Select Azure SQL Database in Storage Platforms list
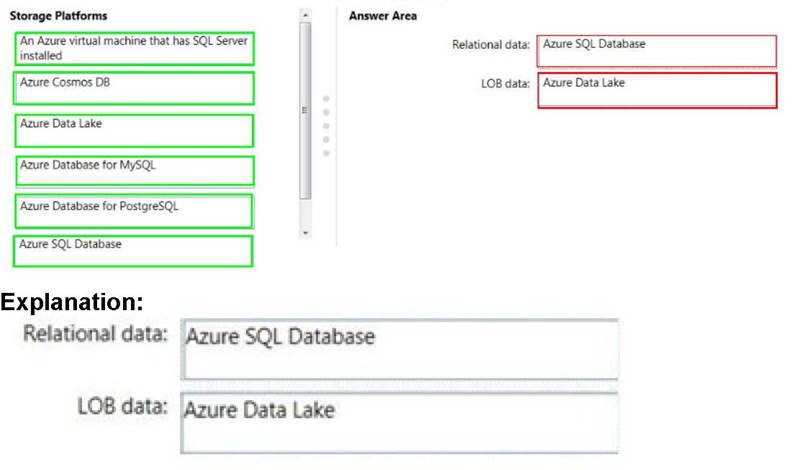The image size is (800, 470). 135,251
